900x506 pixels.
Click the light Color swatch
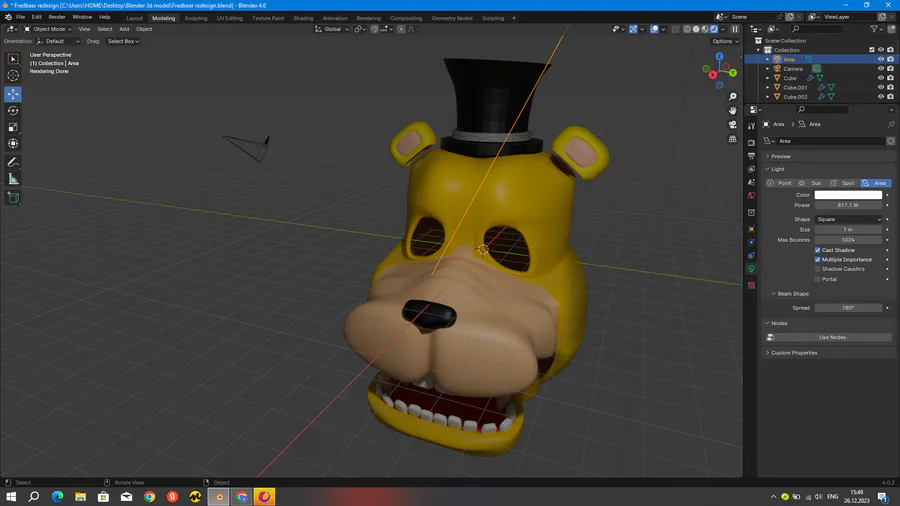coord(848,195)
